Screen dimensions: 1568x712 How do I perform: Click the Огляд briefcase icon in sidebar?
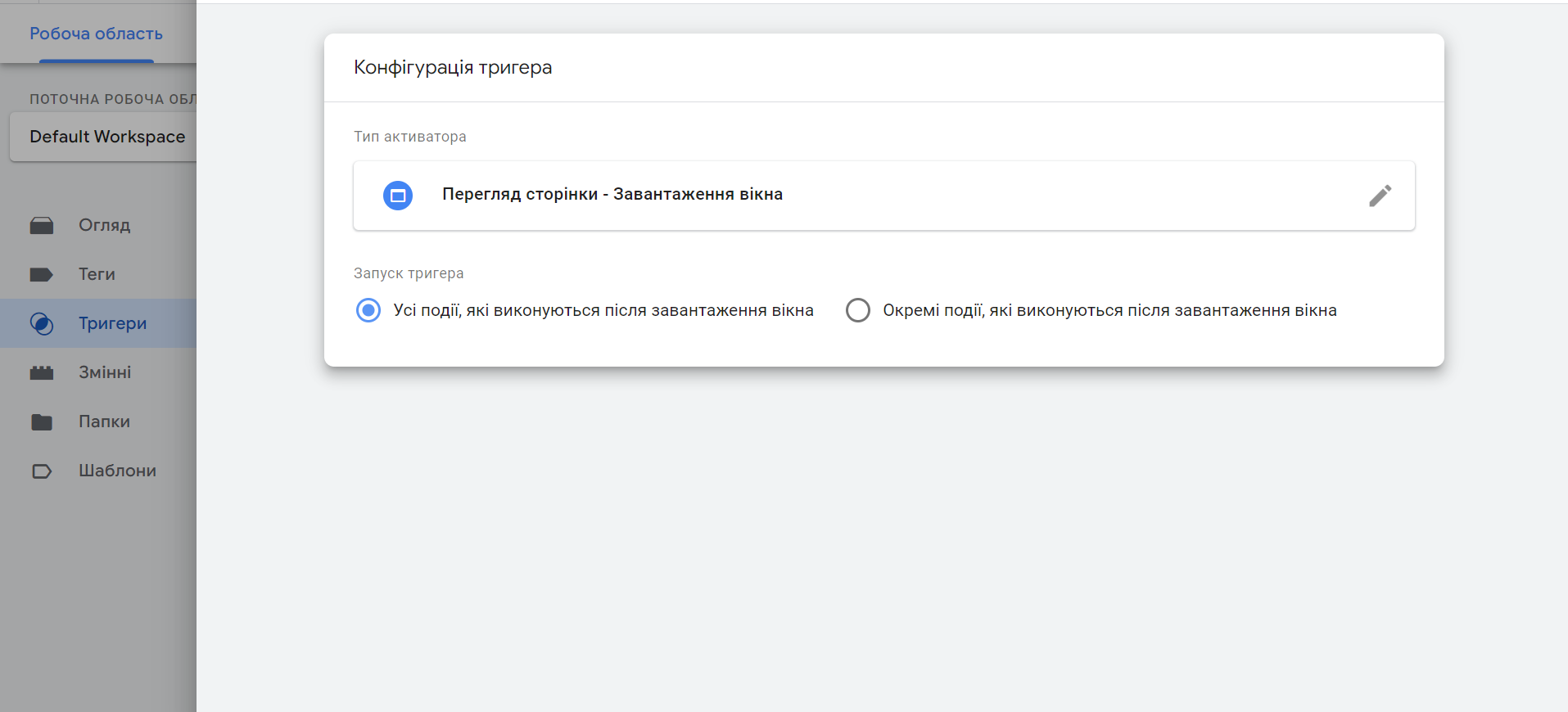tap(42, 225)
